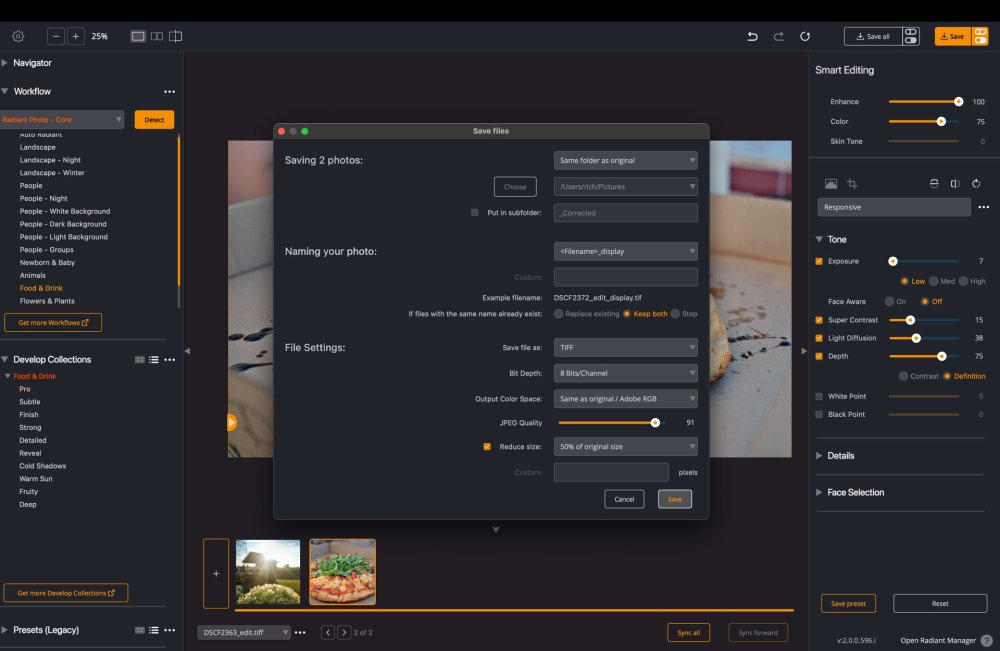Viewport: 1000px width, 651px height.
Task: Go to next photo arrow
Action: pos(344,633)
